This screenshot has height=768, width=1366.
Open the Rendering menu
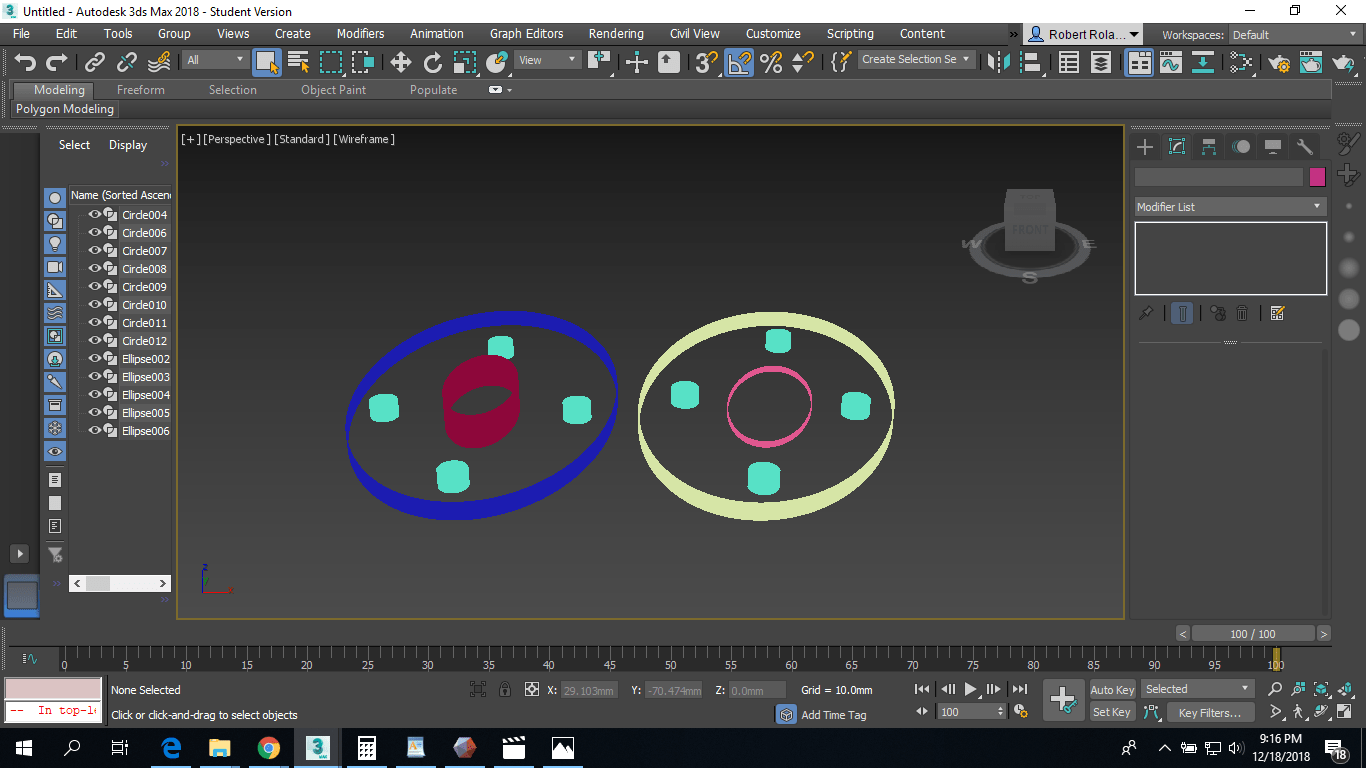(x=616, y=34)
